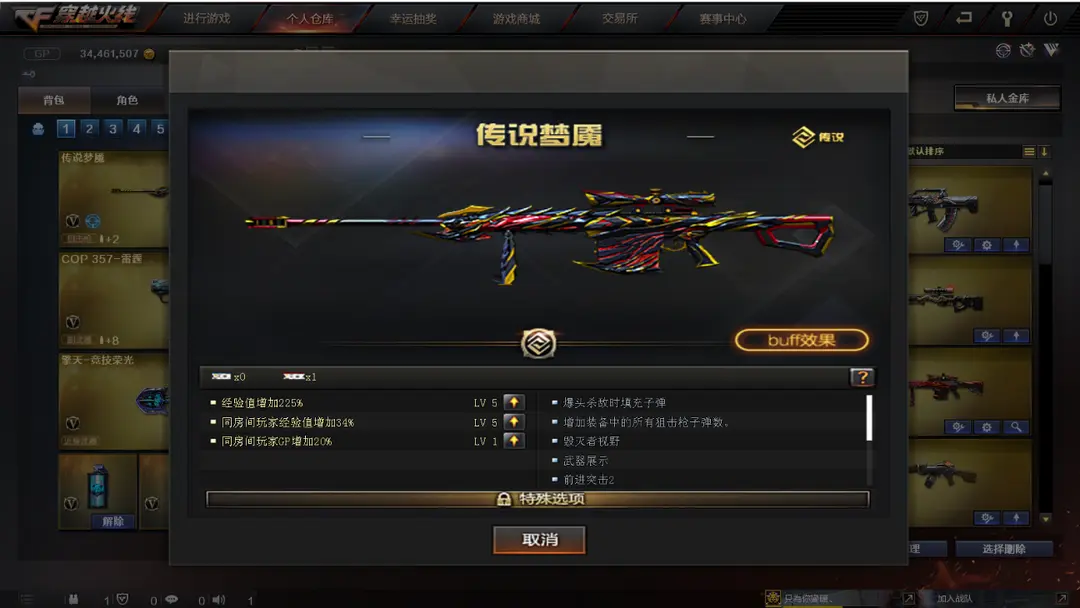Click the speaker sound icon in bottom bar
Screen dimensions: 1080x608
click(218, 600)
